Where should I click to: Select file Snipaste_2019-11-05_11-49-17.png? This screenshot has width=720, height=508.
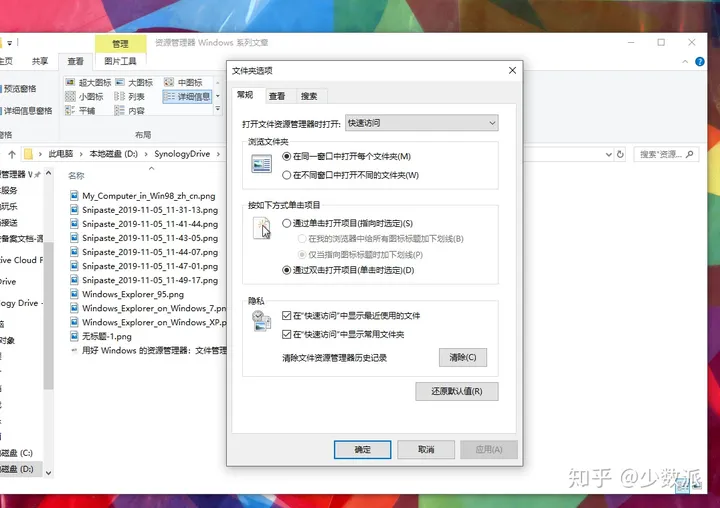[145, 280]
